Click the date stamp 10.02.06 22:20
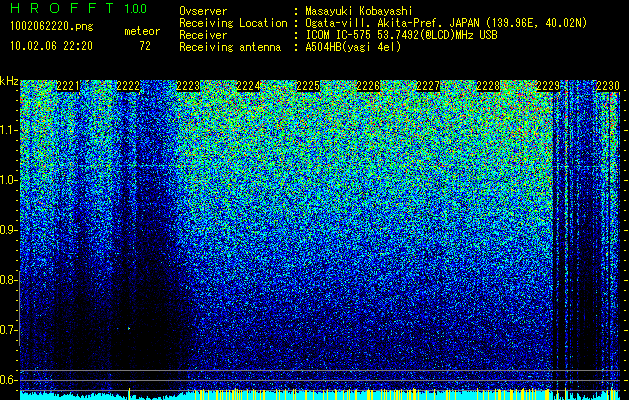Viewport: 629px width, 400px height. pyautogui.click(x=51, y=46)
